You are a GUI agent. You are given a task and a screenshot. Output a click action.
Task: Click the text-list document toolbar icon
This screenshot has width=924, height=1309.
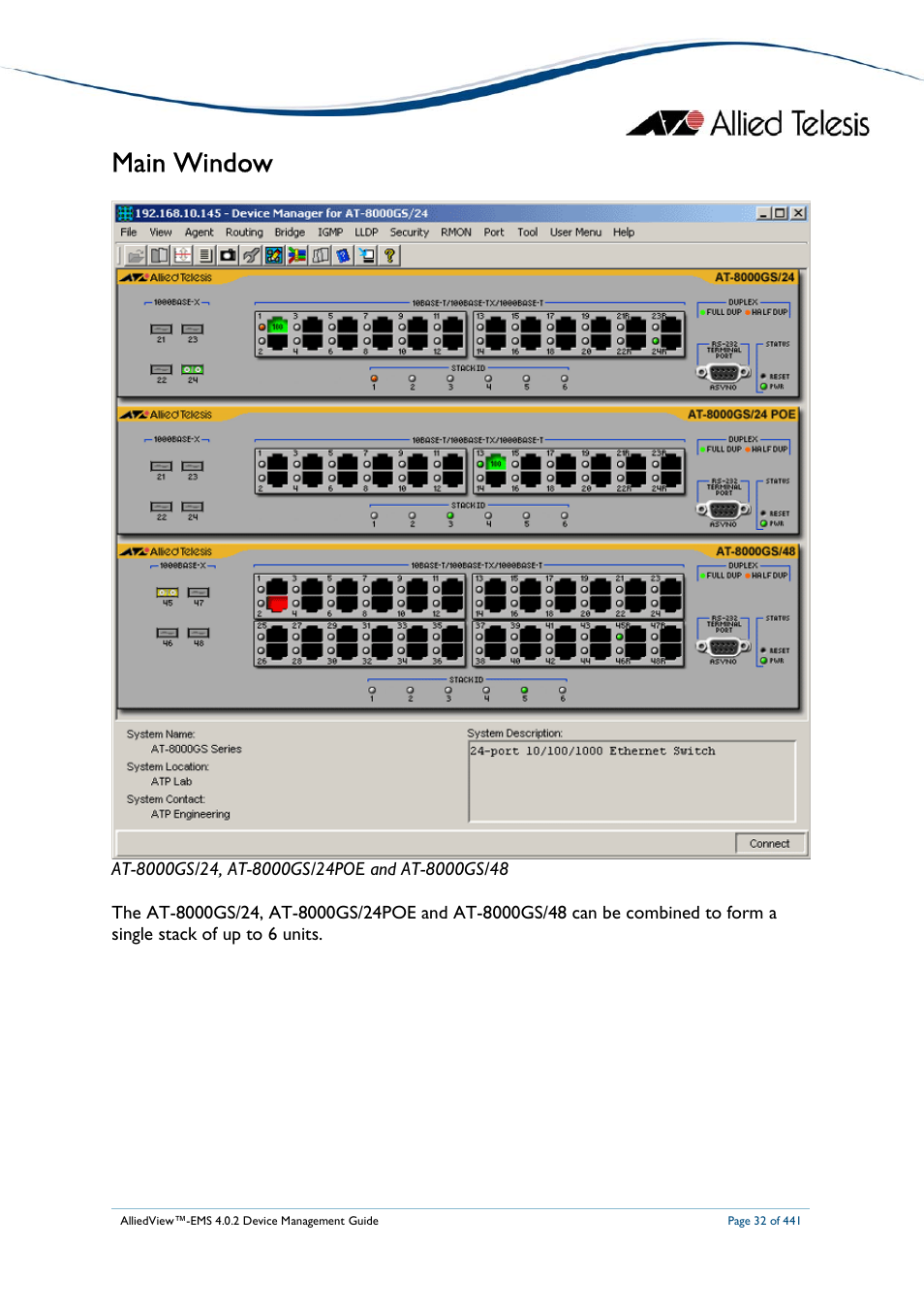click(x=205, y=256)
